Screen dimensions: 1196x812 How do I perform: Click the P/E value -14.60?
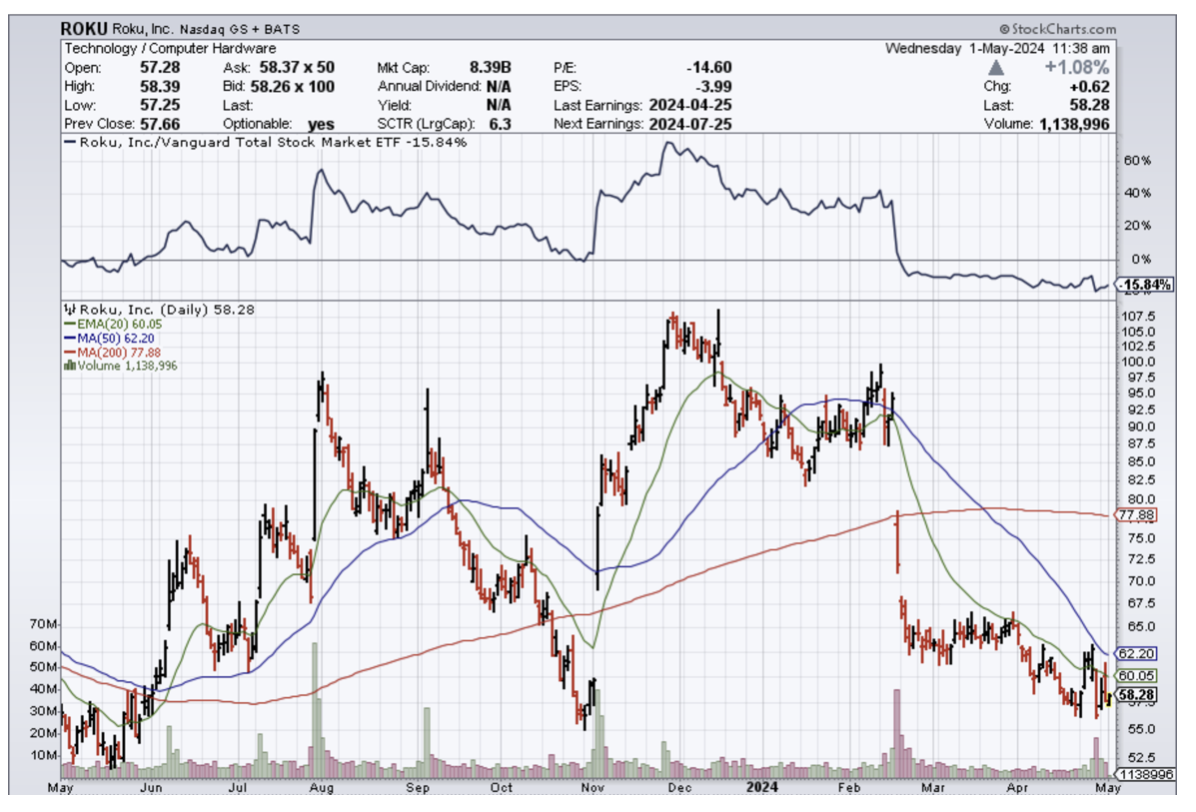[709, 68]
